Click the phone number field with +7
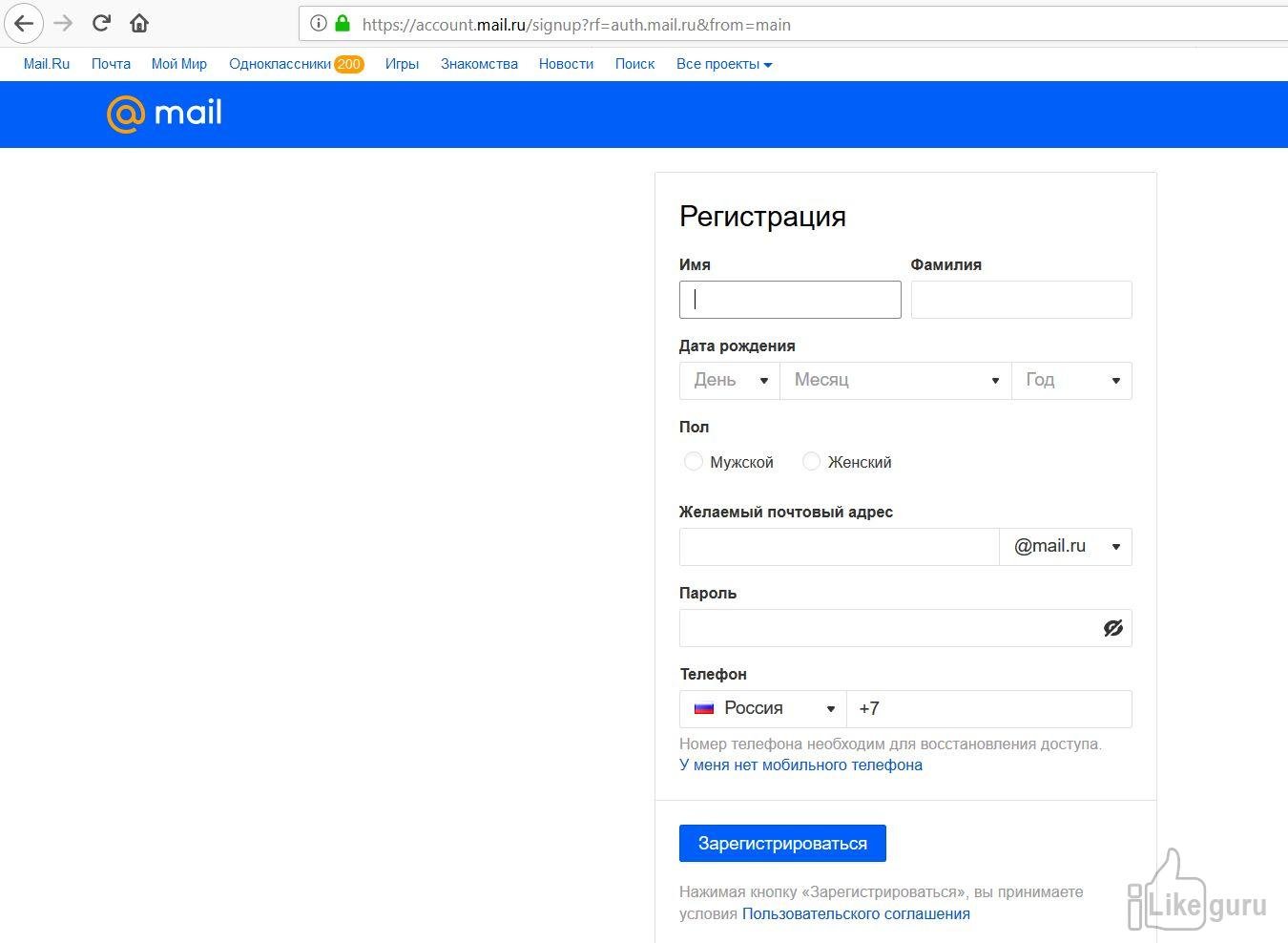The height and width of the screenshot is (943, 1288). 989,708
